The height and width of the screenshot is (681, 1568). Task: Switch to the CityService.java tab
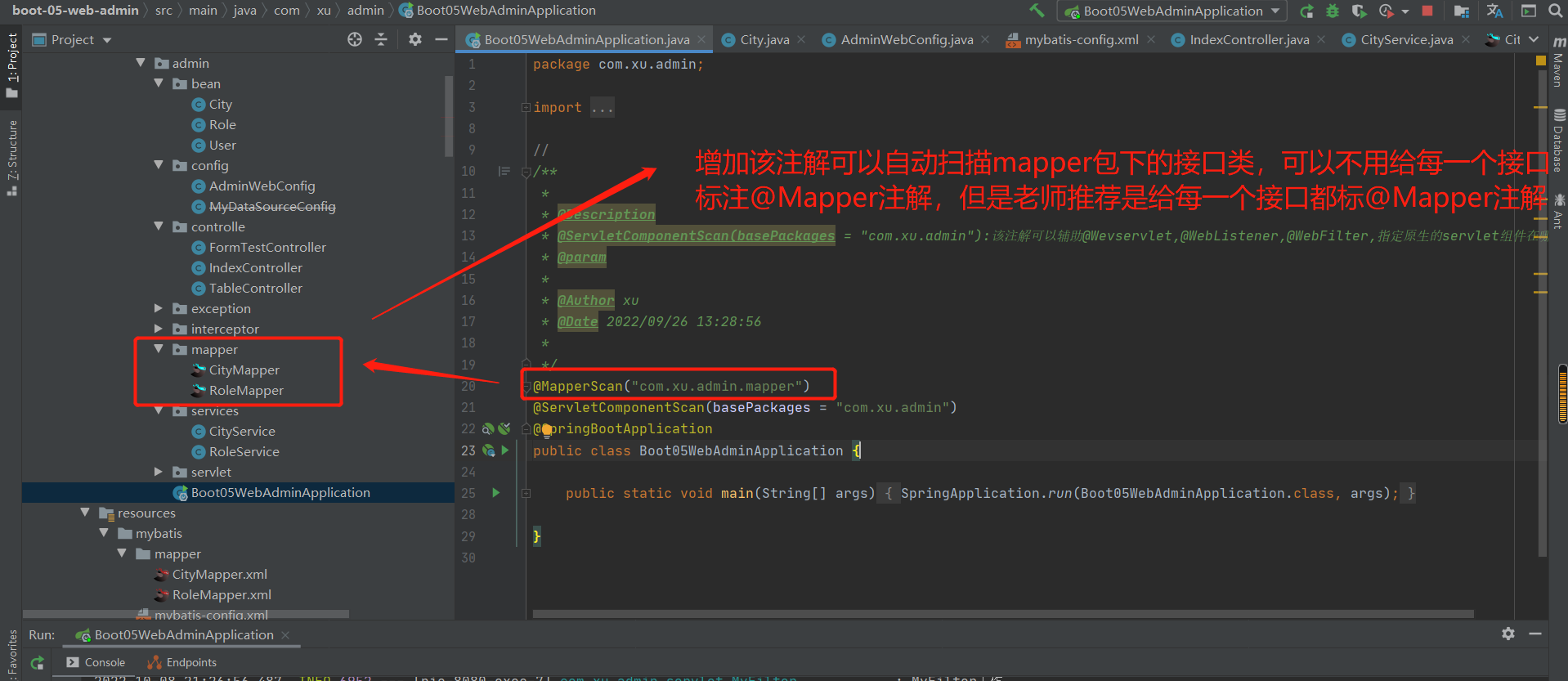(x=1407, y=39)
